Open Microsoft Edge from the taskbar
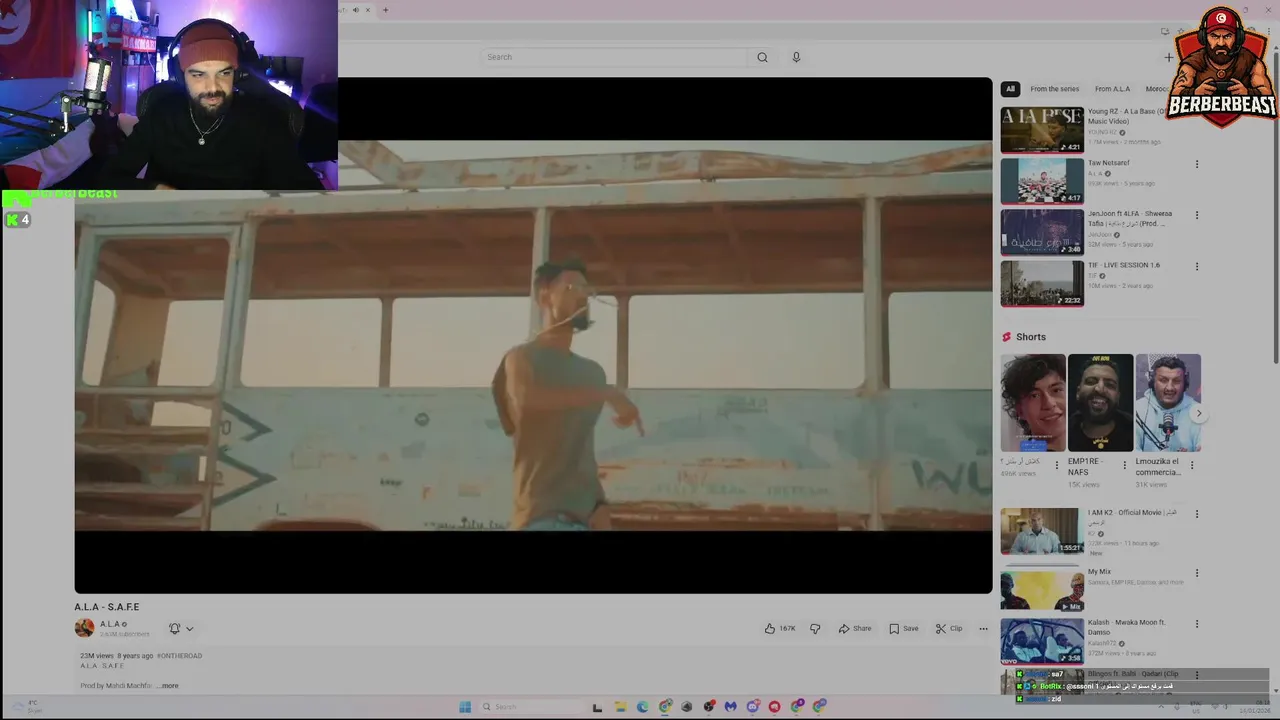This screenshot has height=720, width=1280. [x=642, y=707]
